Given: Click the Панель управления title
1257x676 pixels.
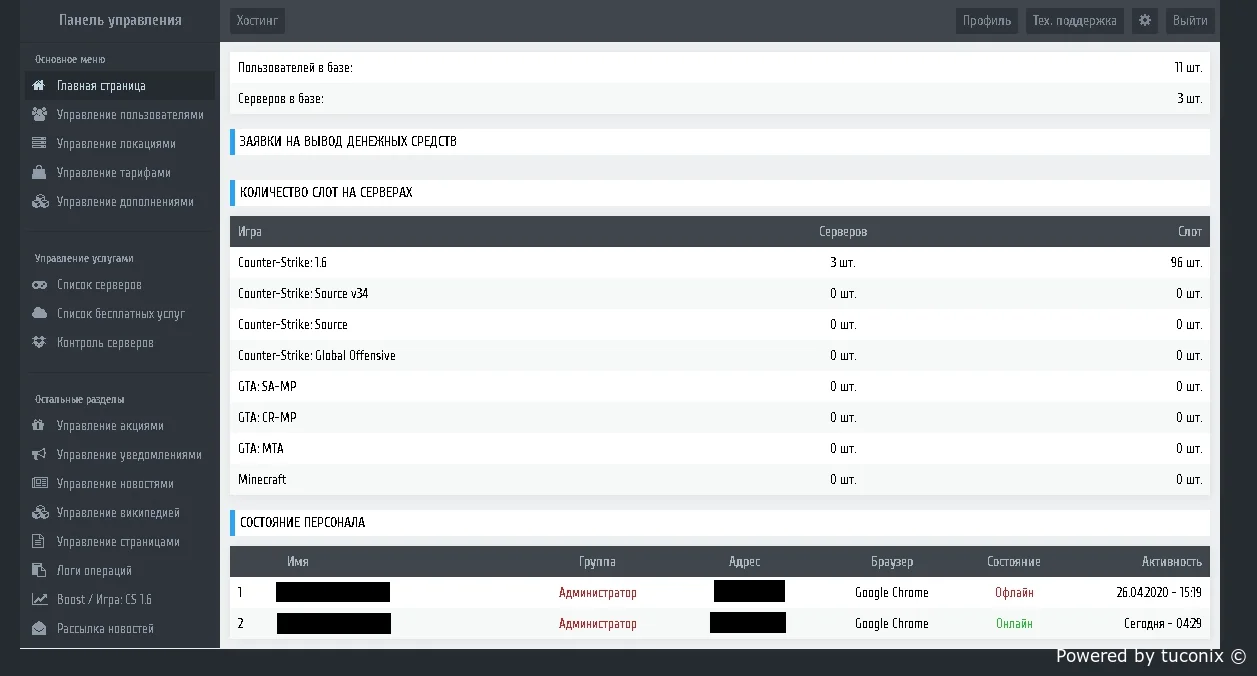Looking at the screenshot, I should click(120, 20).
